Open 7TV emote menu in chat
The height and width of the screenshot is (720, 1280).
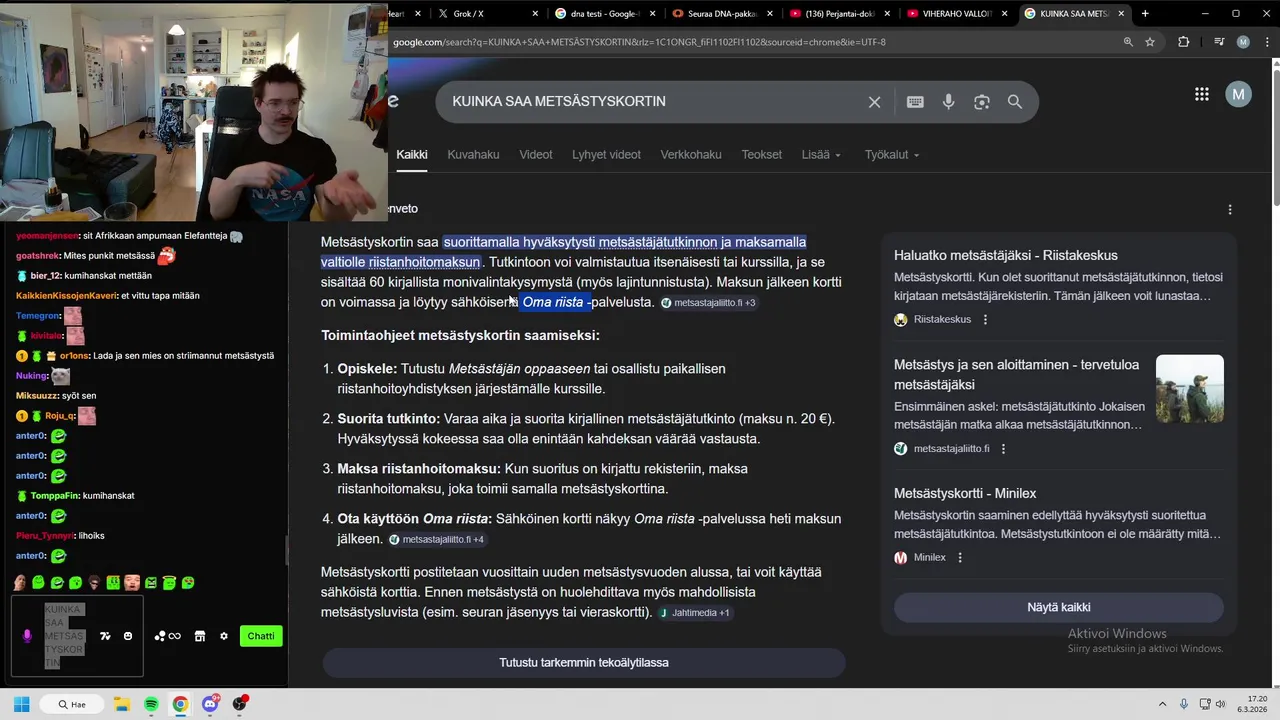[x=105, y=636]
